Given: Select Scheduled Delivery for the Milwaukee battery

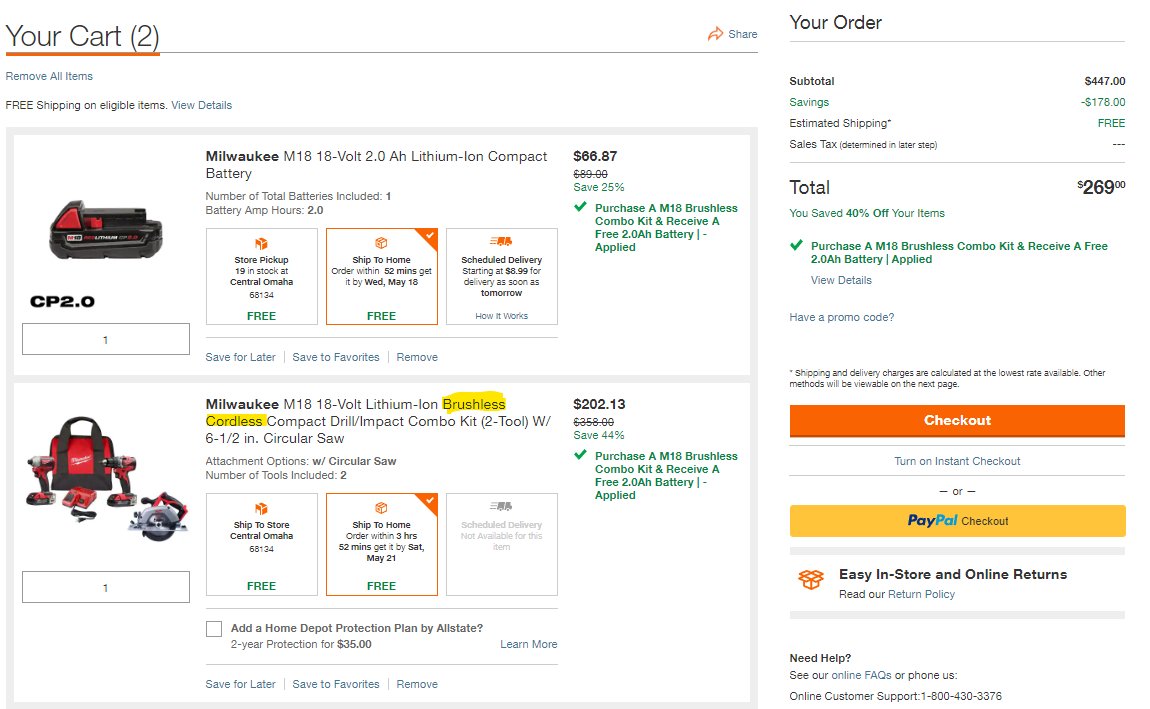Looking at the screenshot, I should click(502, 276).
